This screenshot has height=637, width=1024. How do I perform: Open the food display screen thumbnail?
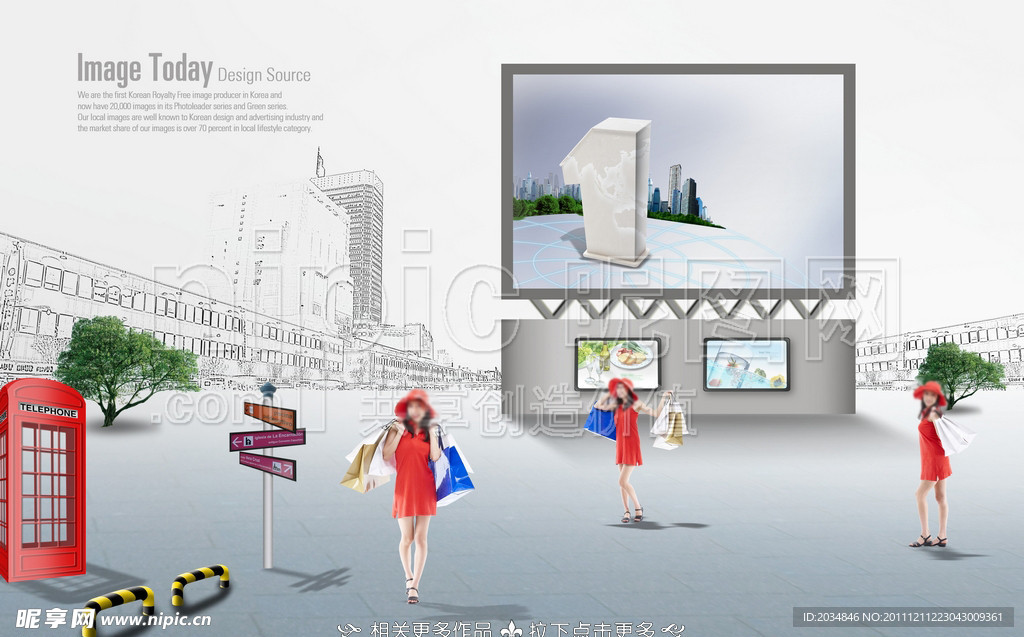click(617, 362)
